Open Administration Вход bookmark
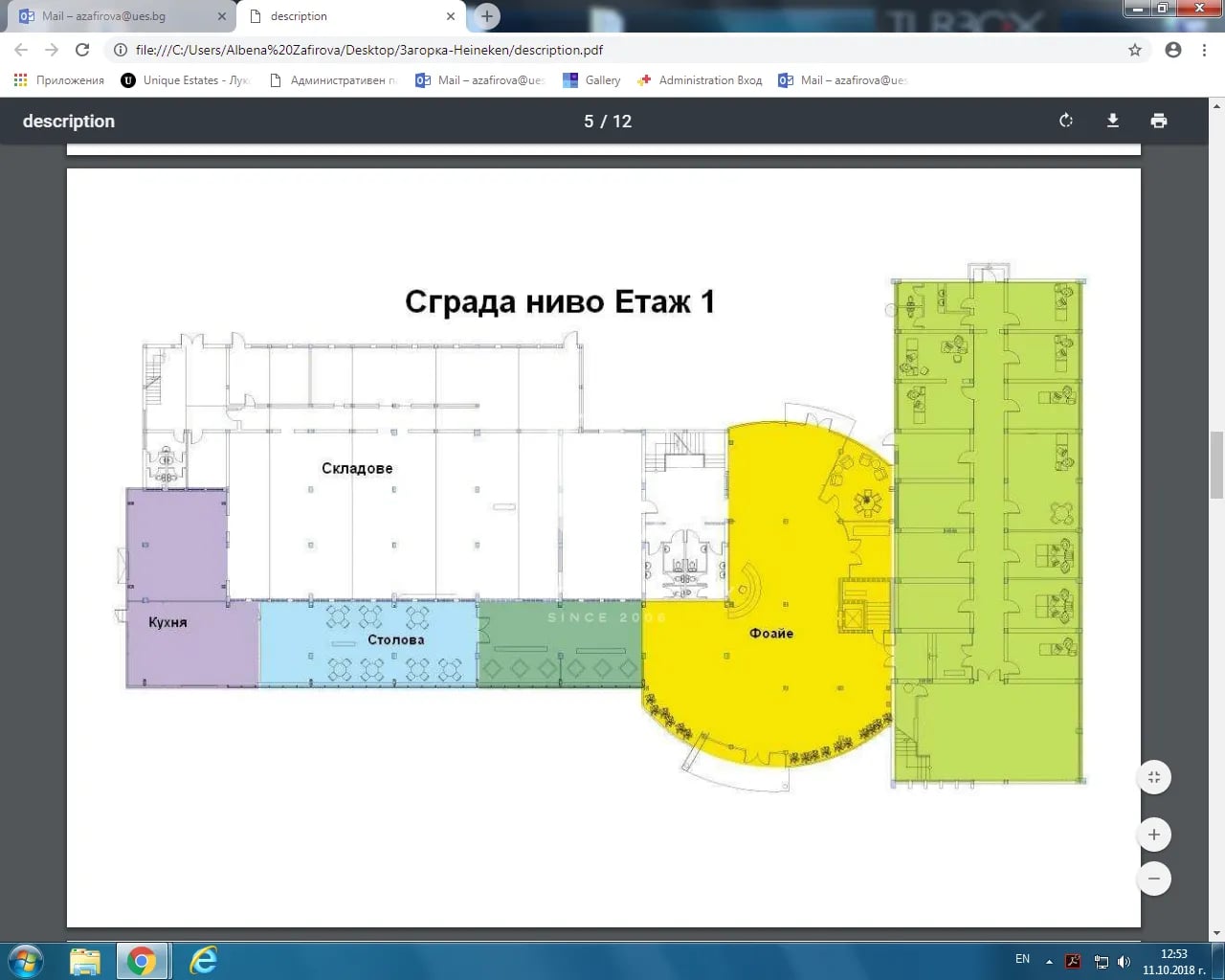This screenshot has height=980, width=1225. [700, 80]
